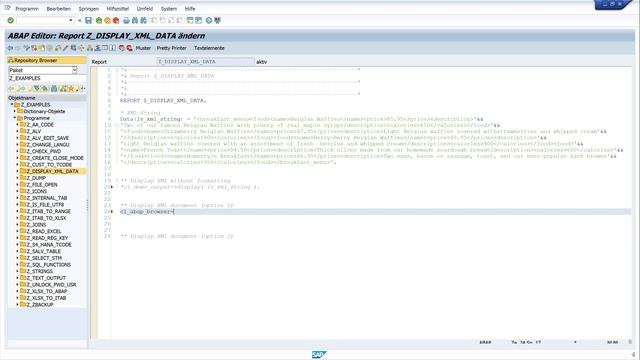Collapse the Z_EXAMPLES tree node
The image size is (640, 360).
[12, 104]
